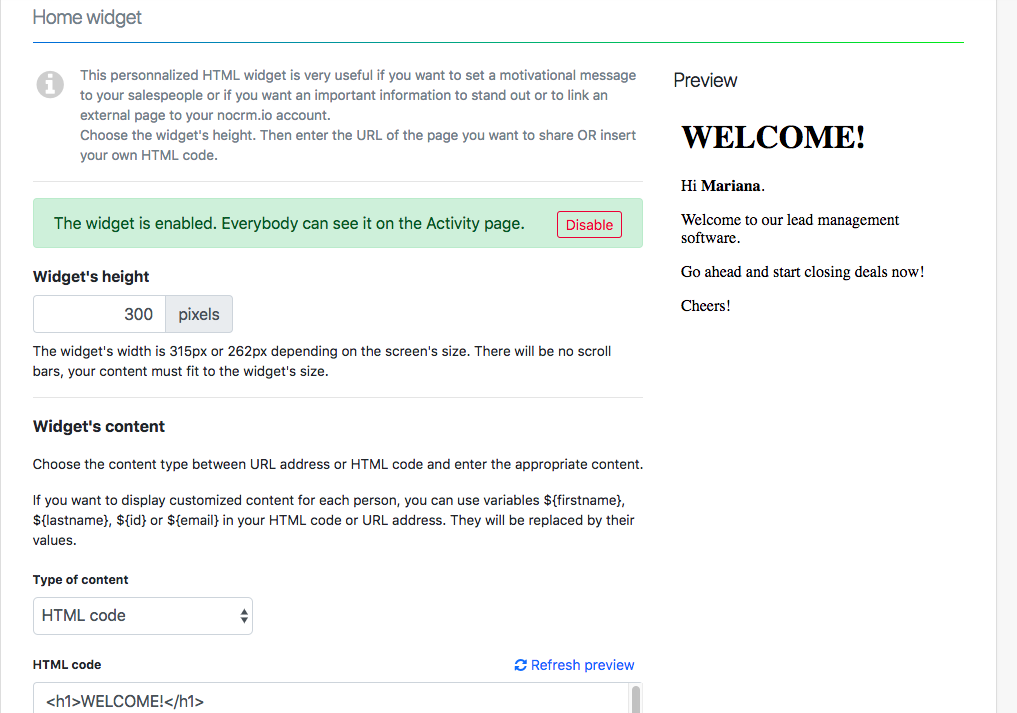Click the Preview heading
The image size is (1017, 713).
(705, 81)
